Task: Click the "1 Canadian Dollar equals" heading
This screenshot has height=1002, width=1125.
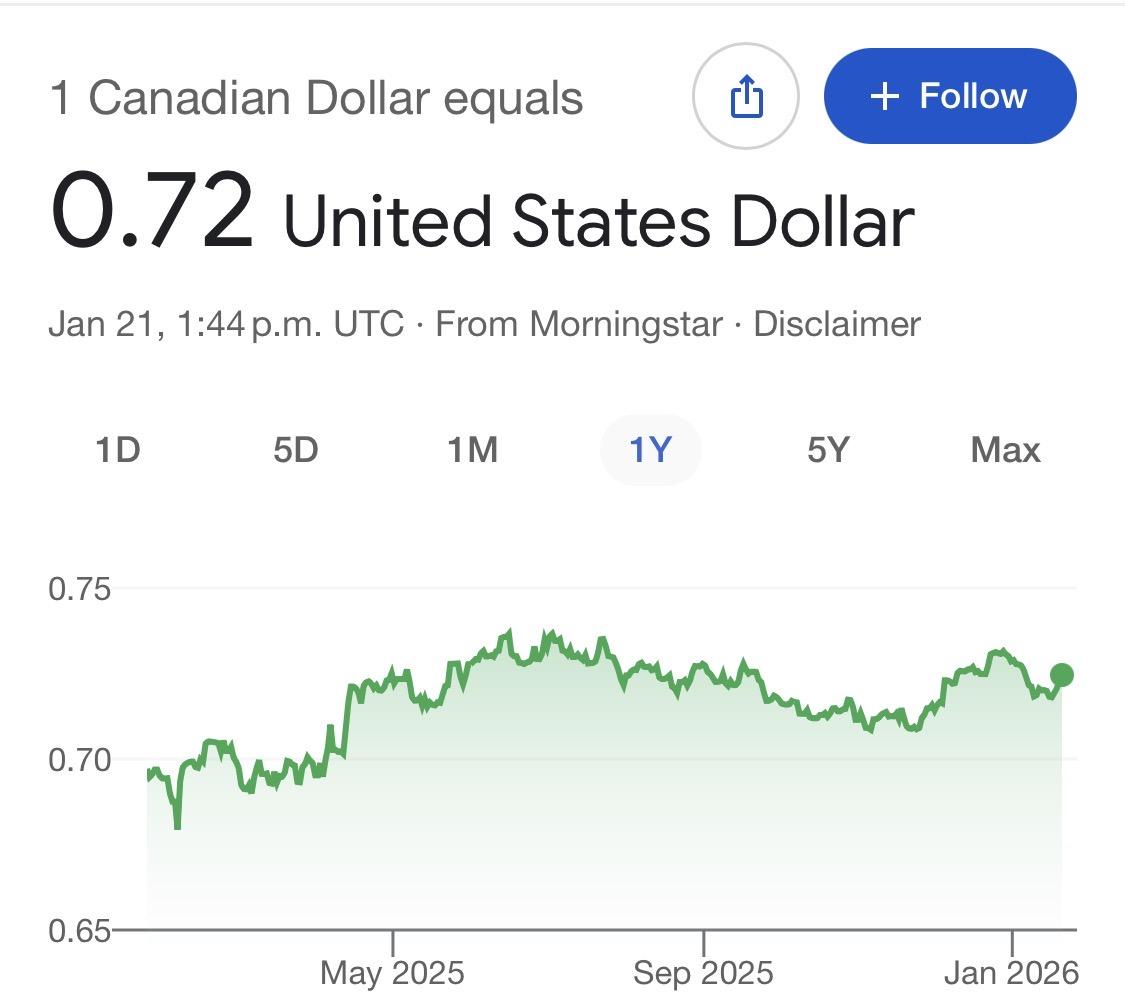Action: 316,98
